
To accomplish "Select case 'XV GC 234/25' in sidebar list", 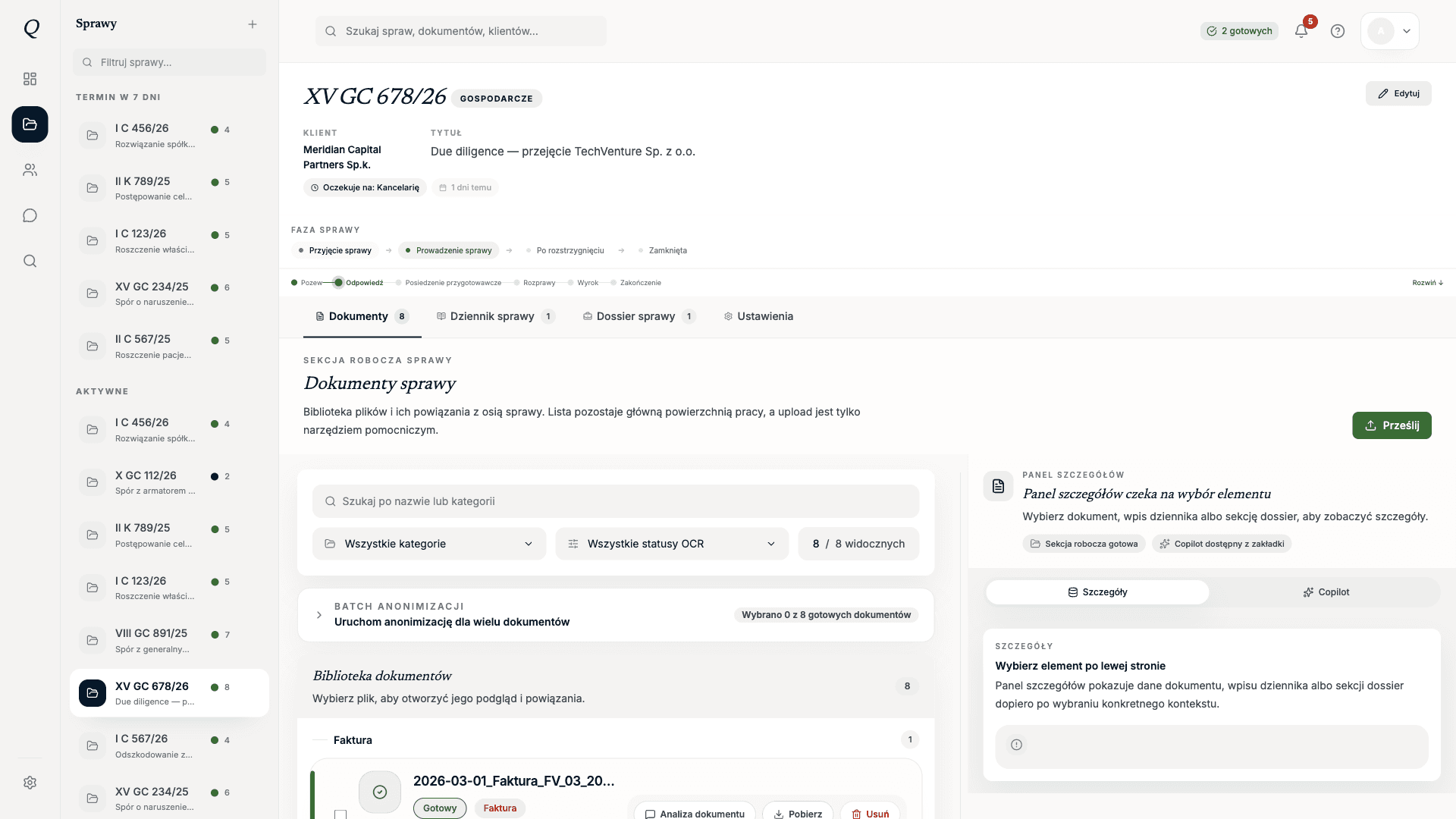I will [152, 293].
